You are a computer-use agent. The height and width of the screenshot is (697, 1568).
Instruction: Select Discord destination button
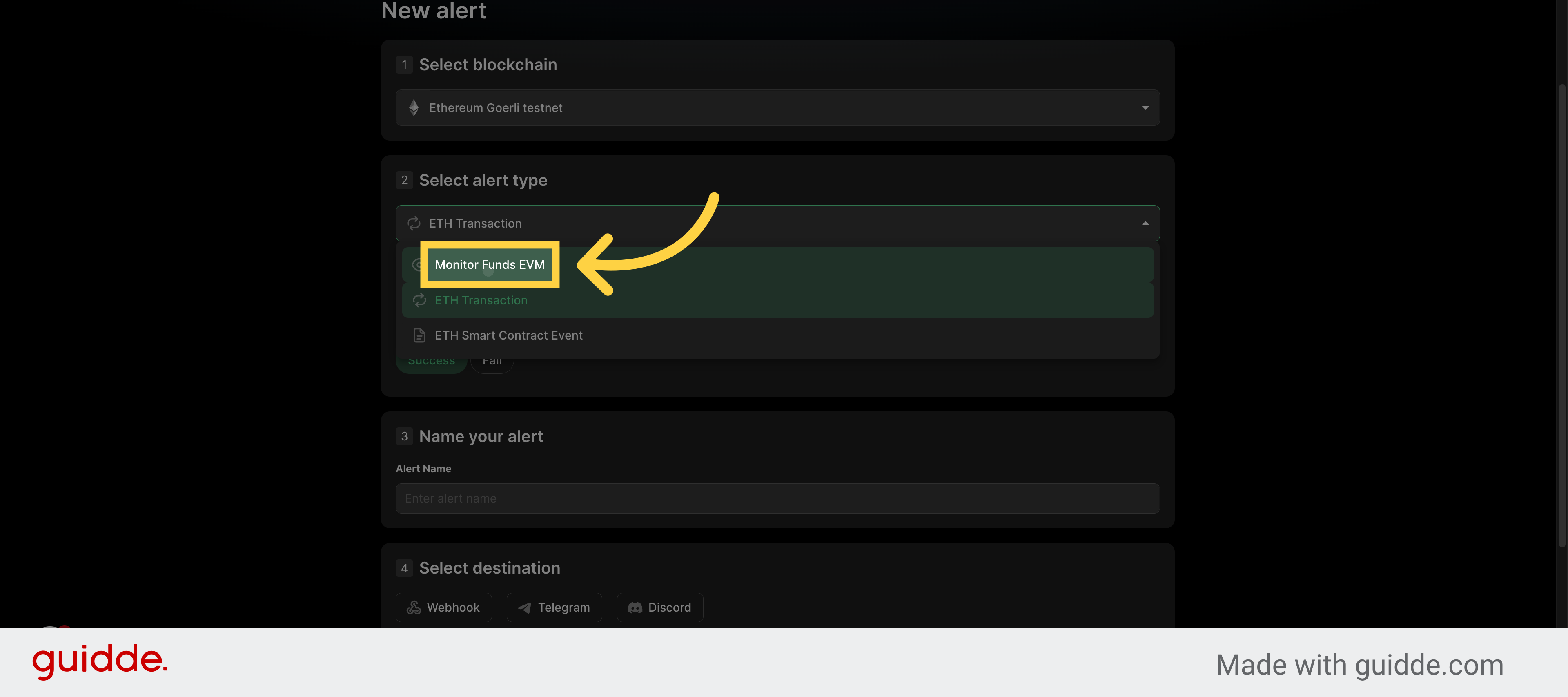[660, 608]
